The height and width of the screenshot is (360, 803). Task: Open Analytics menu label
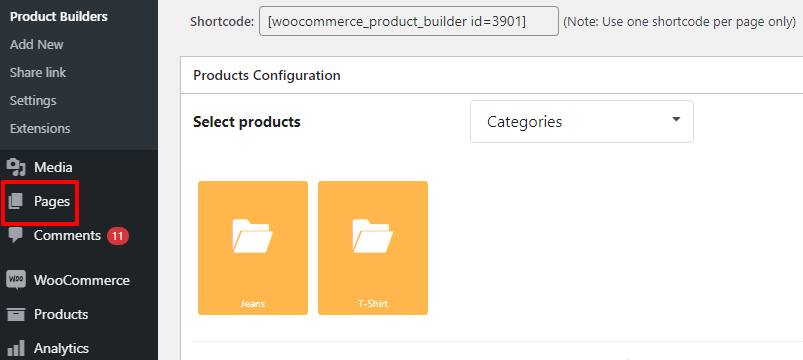coord(61,349)
